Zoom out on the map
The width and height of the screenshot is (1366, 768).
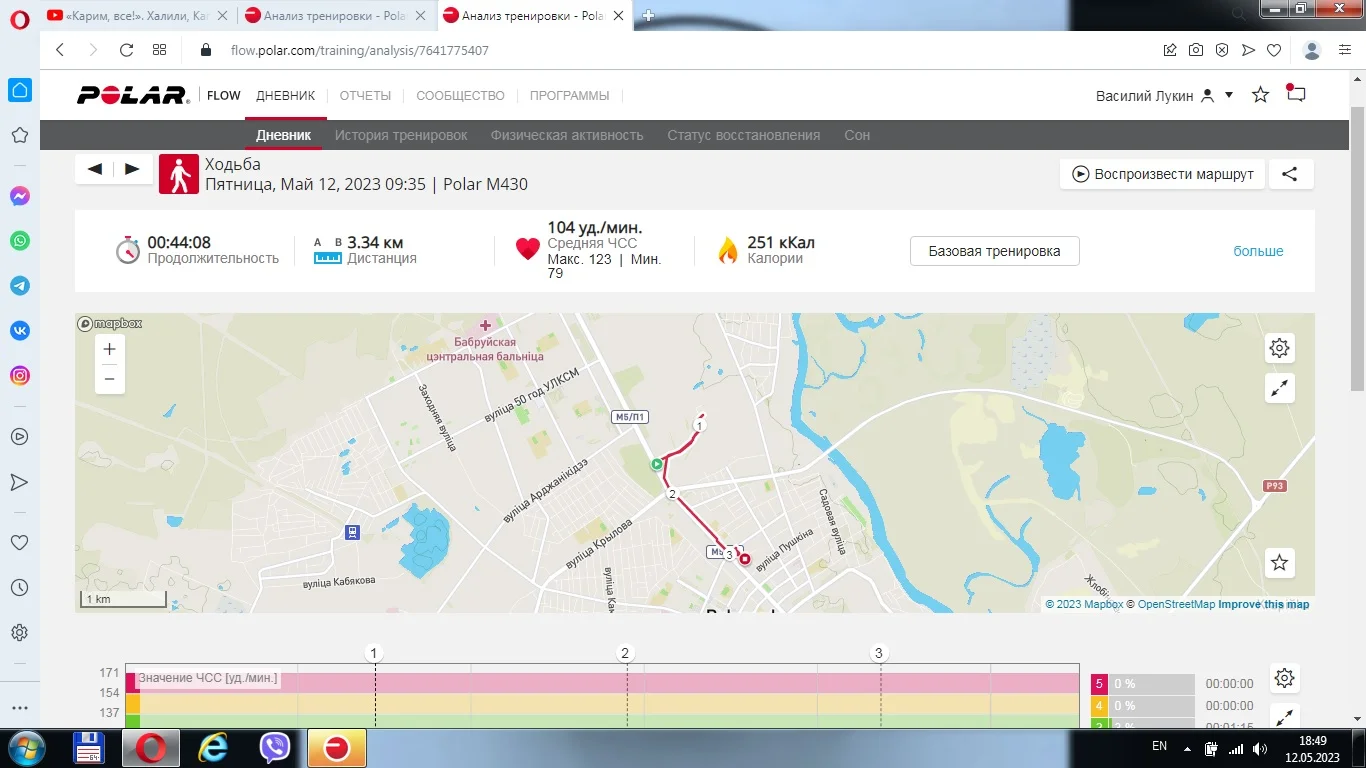click(110, 379)
